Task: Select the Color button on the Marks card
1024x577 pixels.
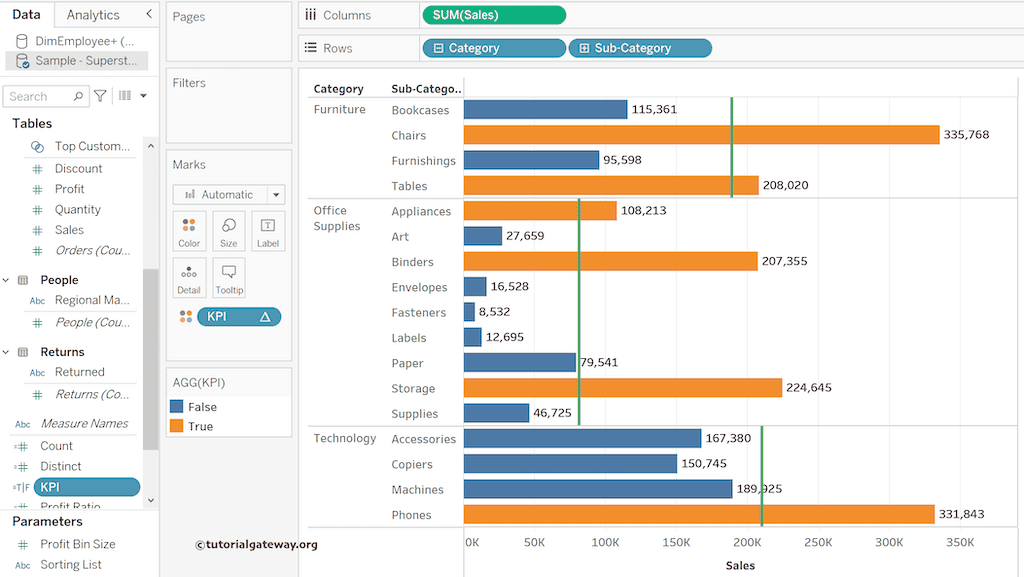Action: pyautogui.click(x=189, y=231)
